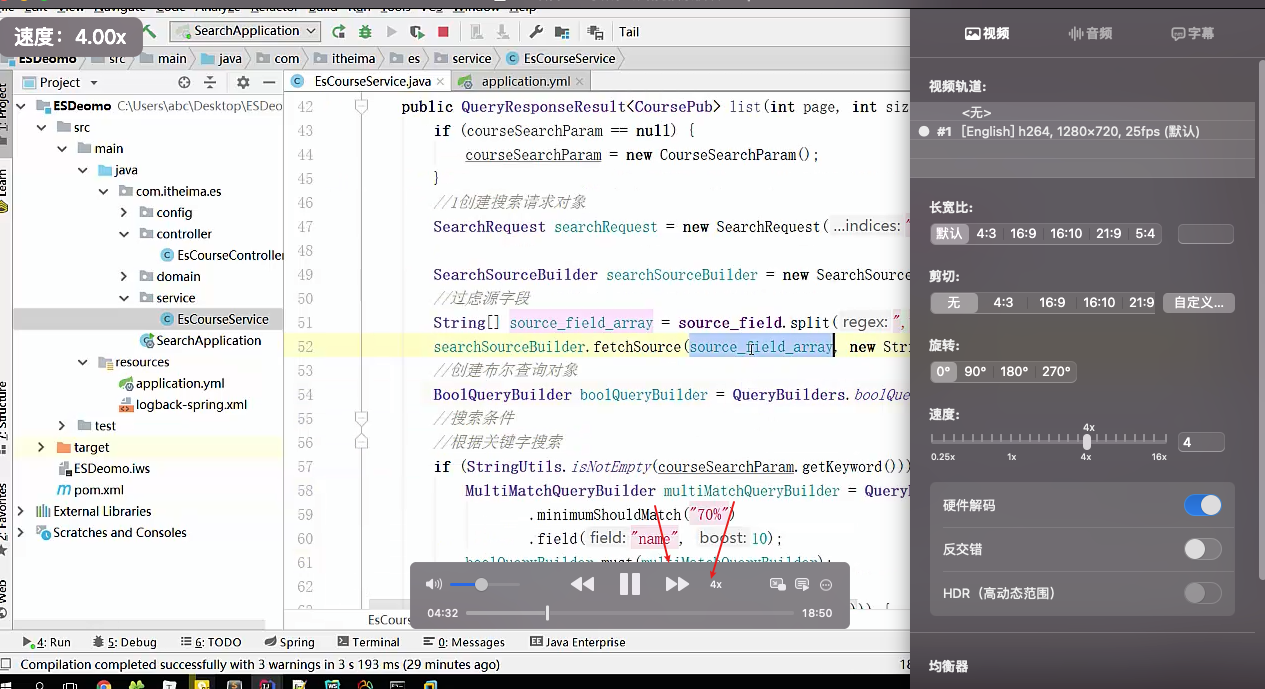Switch to the 音频 audio tab

click(1090, 33)
